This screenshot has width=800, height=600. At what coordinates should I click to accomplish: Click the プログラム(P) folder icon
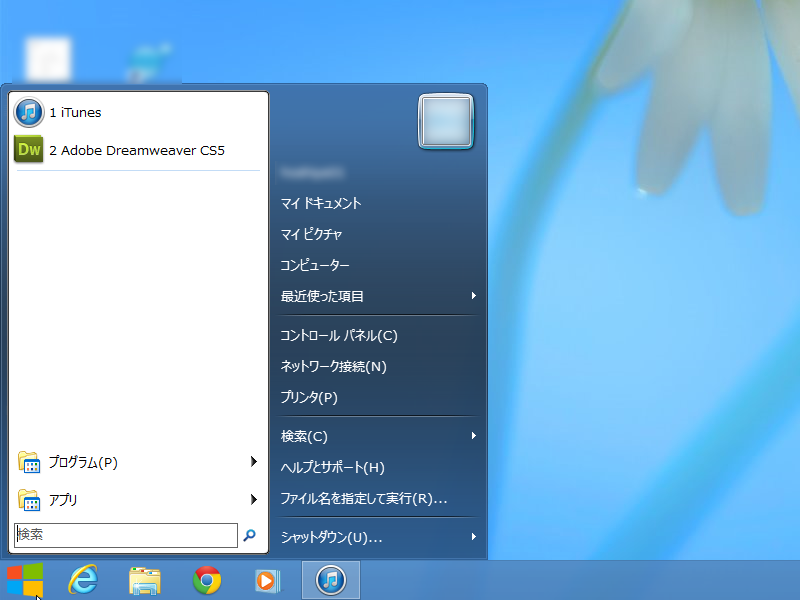(29, 462)
